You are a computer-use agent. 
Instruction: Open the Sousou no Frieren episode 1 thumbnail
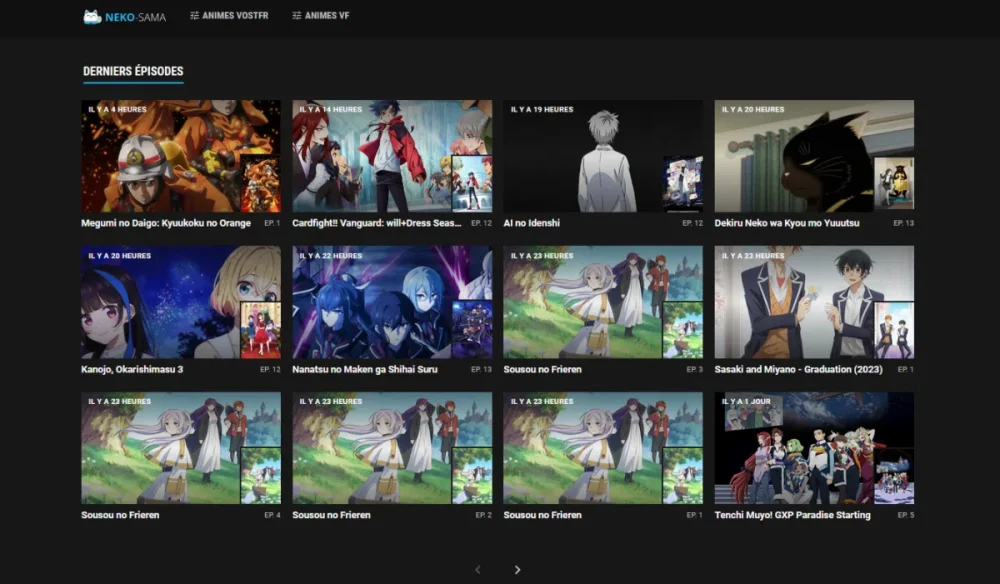603,448
